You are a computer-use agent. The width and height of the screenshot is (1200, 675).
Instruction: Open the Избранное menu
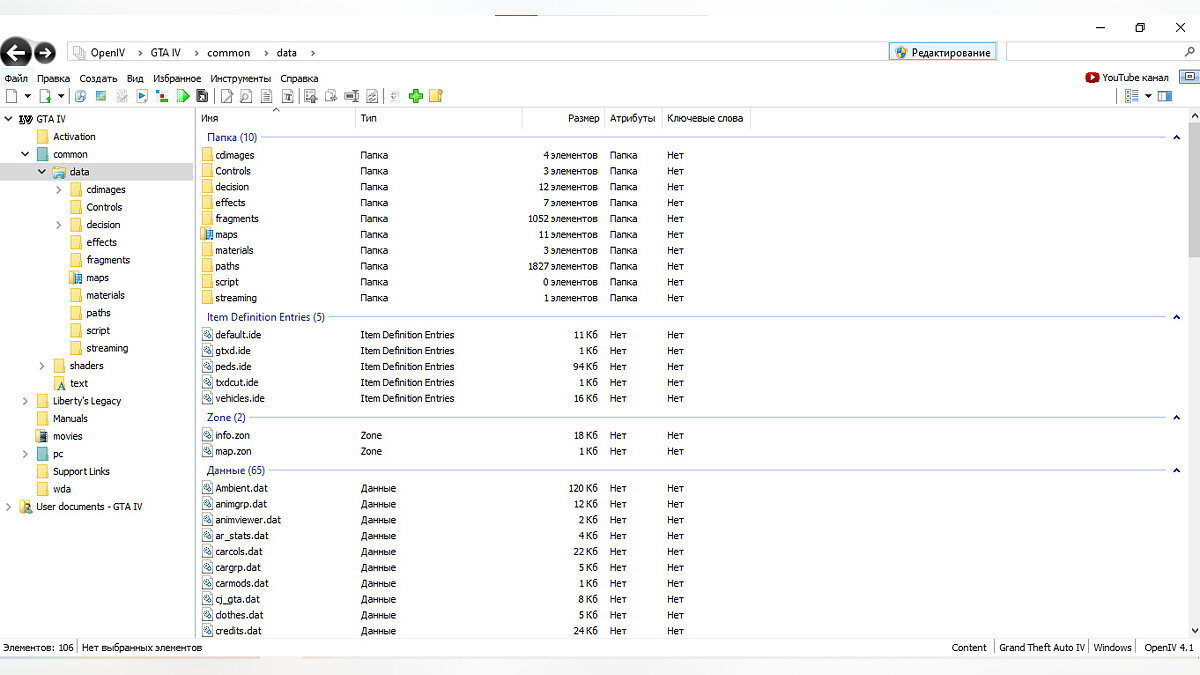click(x=177, y=78)
